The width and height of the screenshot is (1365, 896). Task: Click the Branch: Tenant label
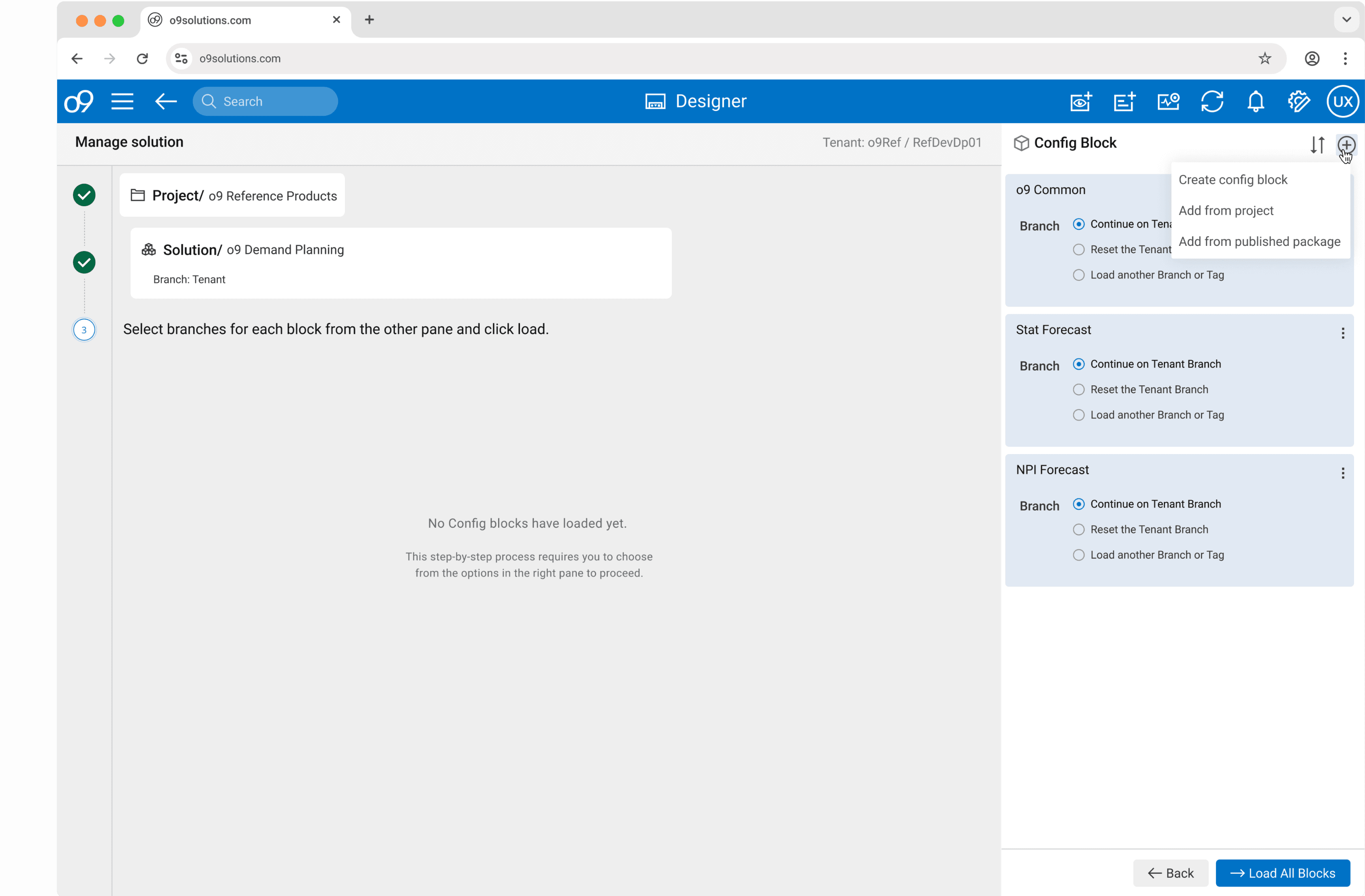pyautogui.click(x=189, y=279)
